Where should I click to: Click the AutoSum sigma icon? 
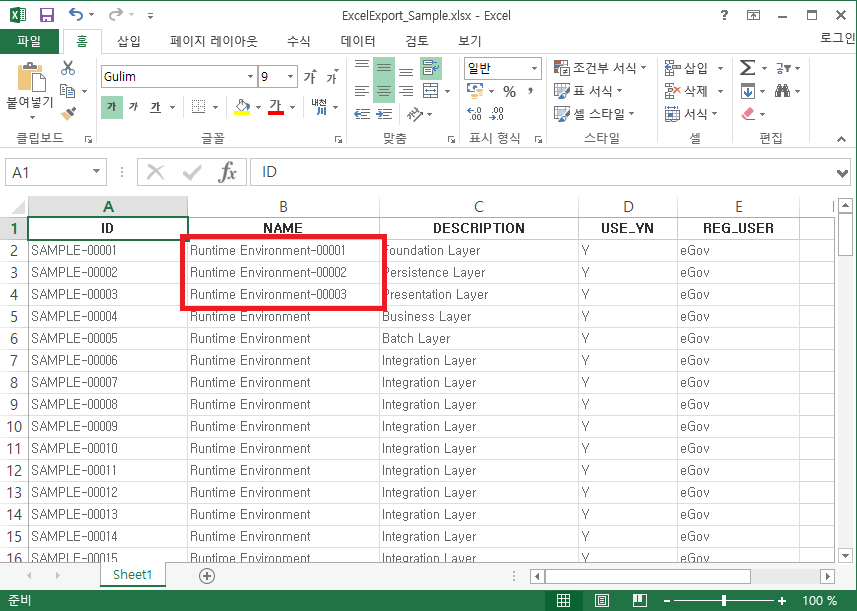pos(748,68)
